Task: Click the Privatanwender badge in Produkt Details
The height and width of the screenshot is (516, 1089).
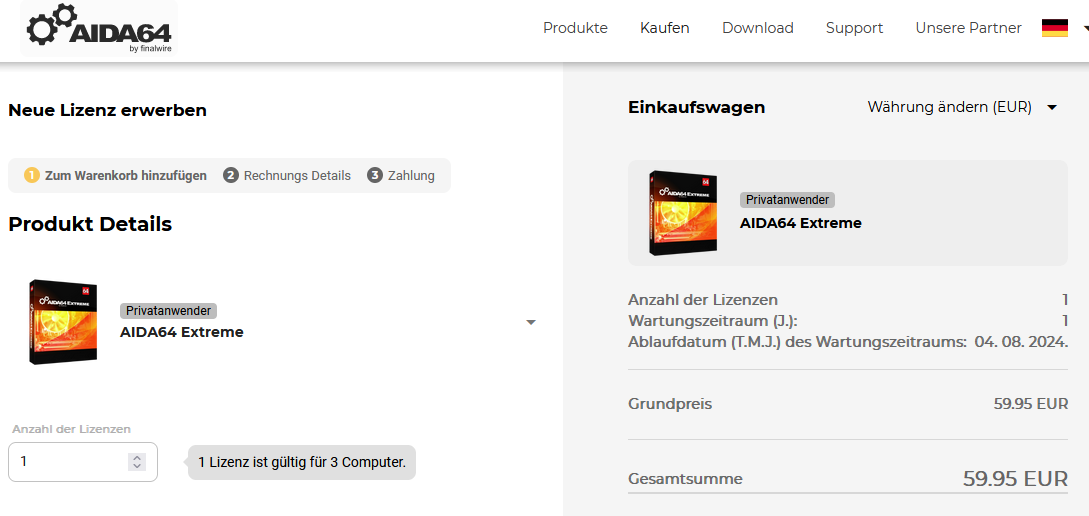Action: tap(169, 310)
